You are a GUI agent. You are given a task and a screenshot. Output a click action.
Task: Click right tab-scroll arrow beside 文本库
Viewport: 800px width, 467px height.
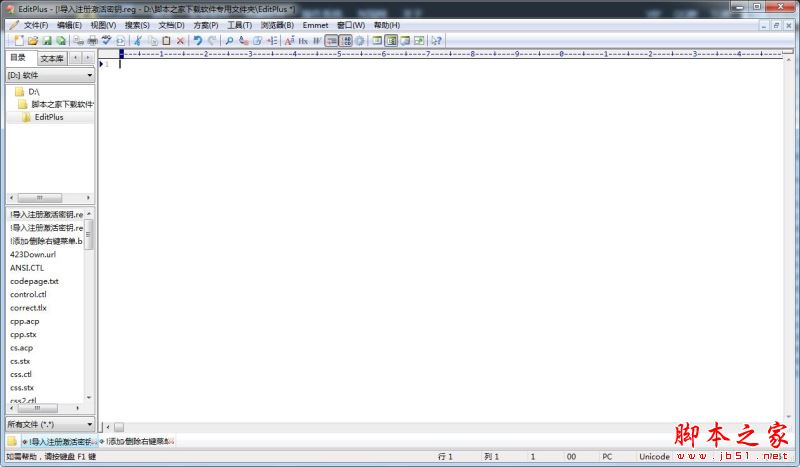tap(88, 58)
